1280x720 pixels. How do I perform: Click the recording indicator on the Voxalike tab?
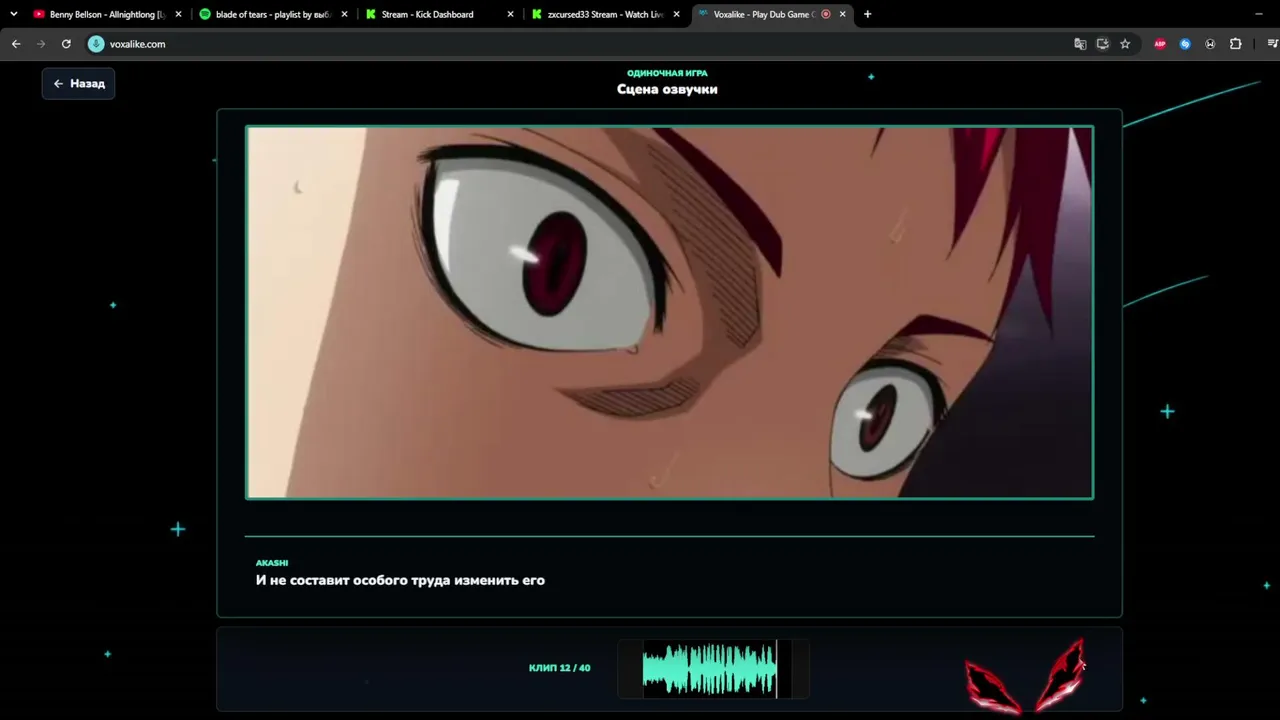[825, 14]
